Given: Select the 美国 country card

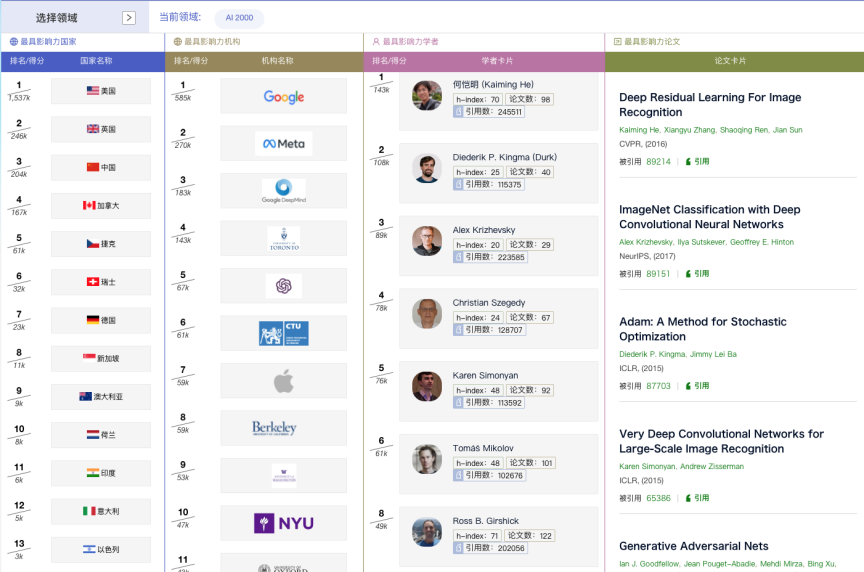Looking at the screenshot, I should (101, 91).
